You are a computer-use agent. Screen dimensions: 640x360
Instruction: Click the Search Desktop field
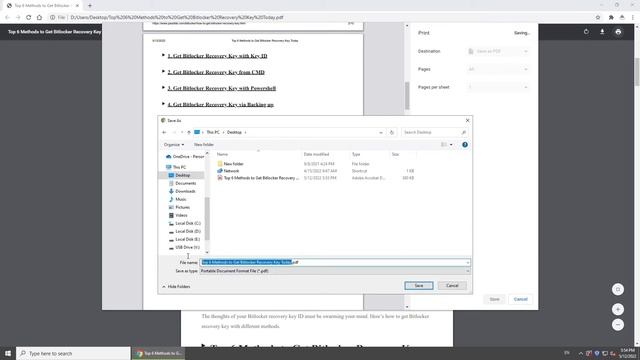[x=434, y=132]
